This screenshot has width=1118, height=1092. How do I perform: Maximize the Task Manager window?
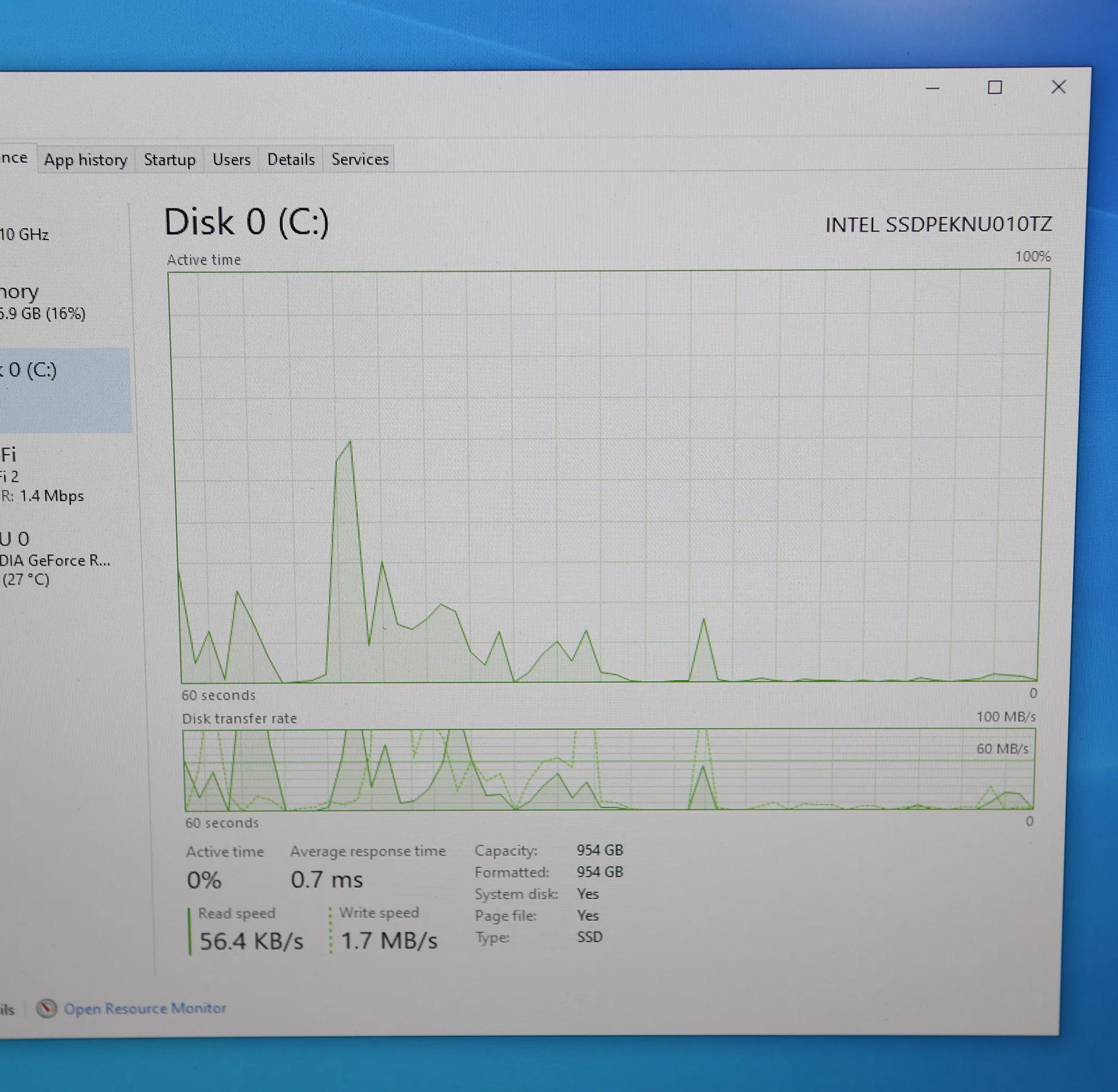point(995,88)
